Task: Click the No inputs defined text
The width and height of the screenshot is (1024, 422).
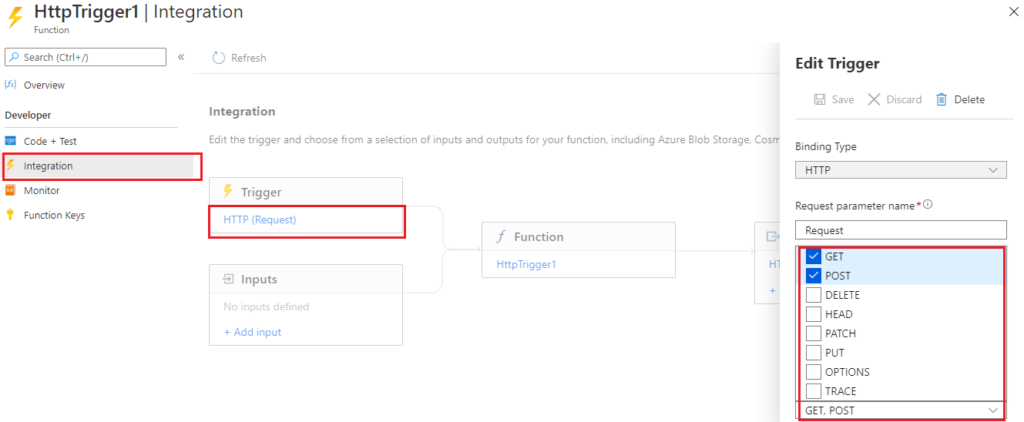Action: tap(266, 306)
